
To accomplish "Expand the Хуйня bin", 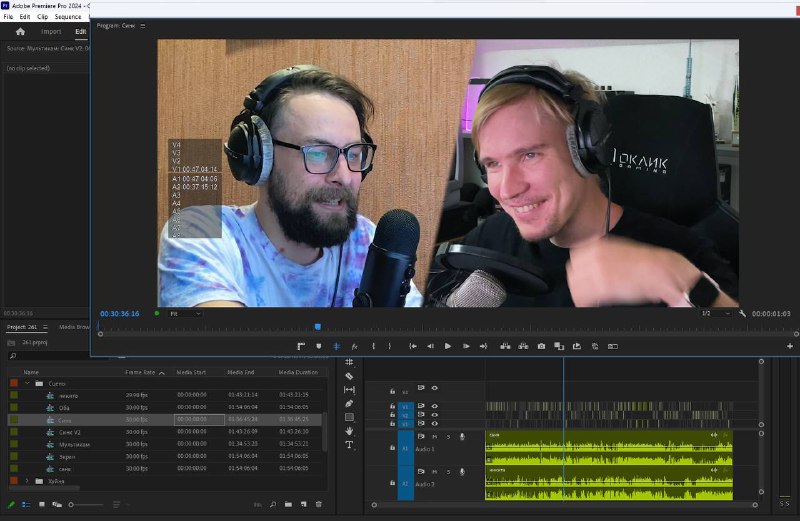I will (x=28, y=481).
